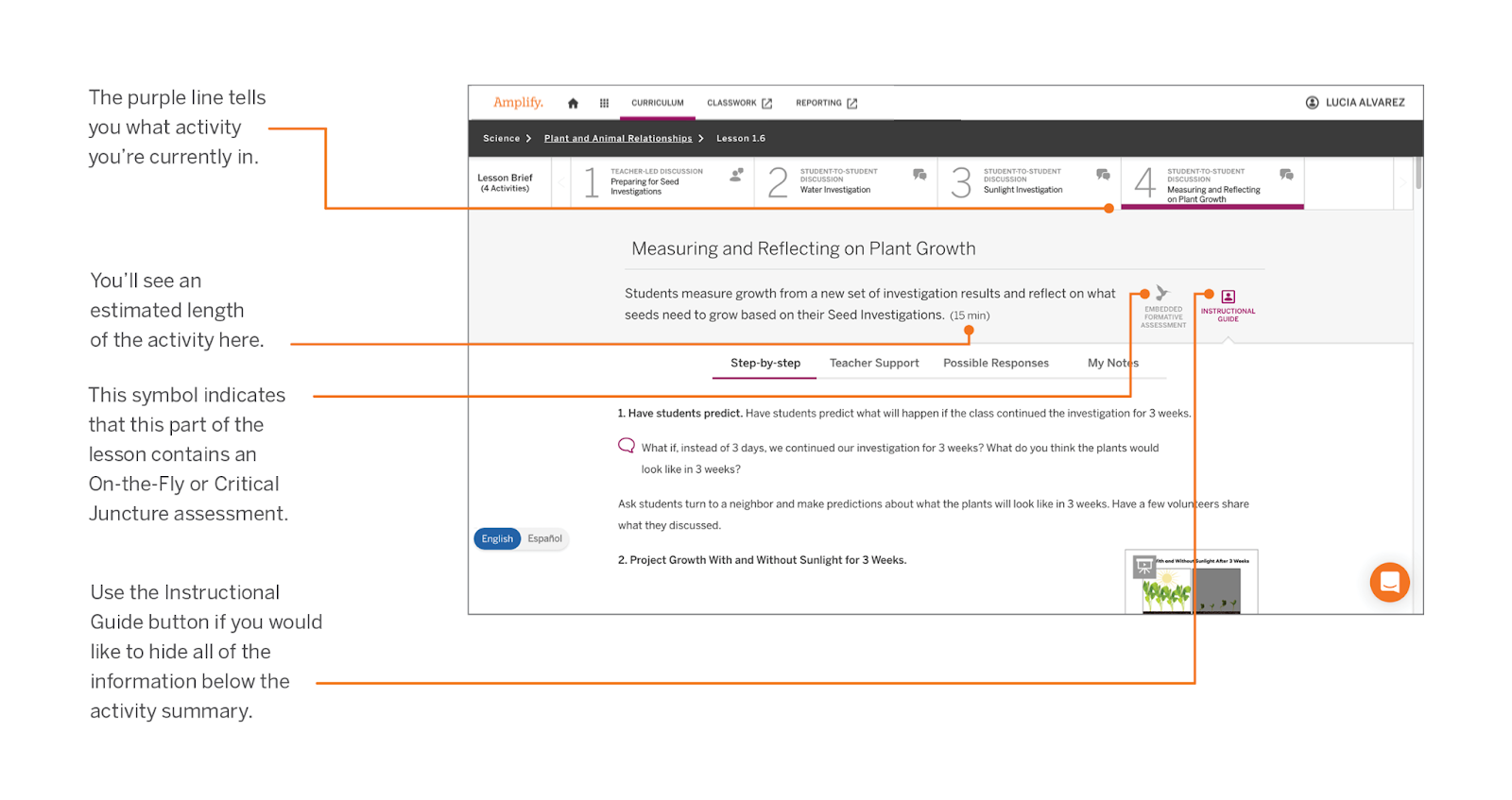Click the Science breadcrumb link

501,139
